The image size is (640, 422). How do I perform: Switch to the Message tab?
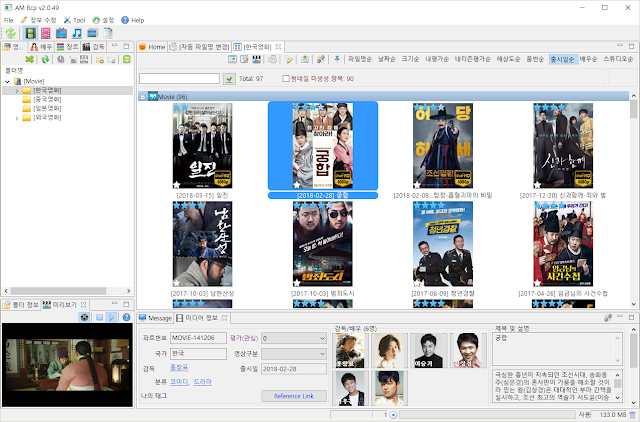156,318
